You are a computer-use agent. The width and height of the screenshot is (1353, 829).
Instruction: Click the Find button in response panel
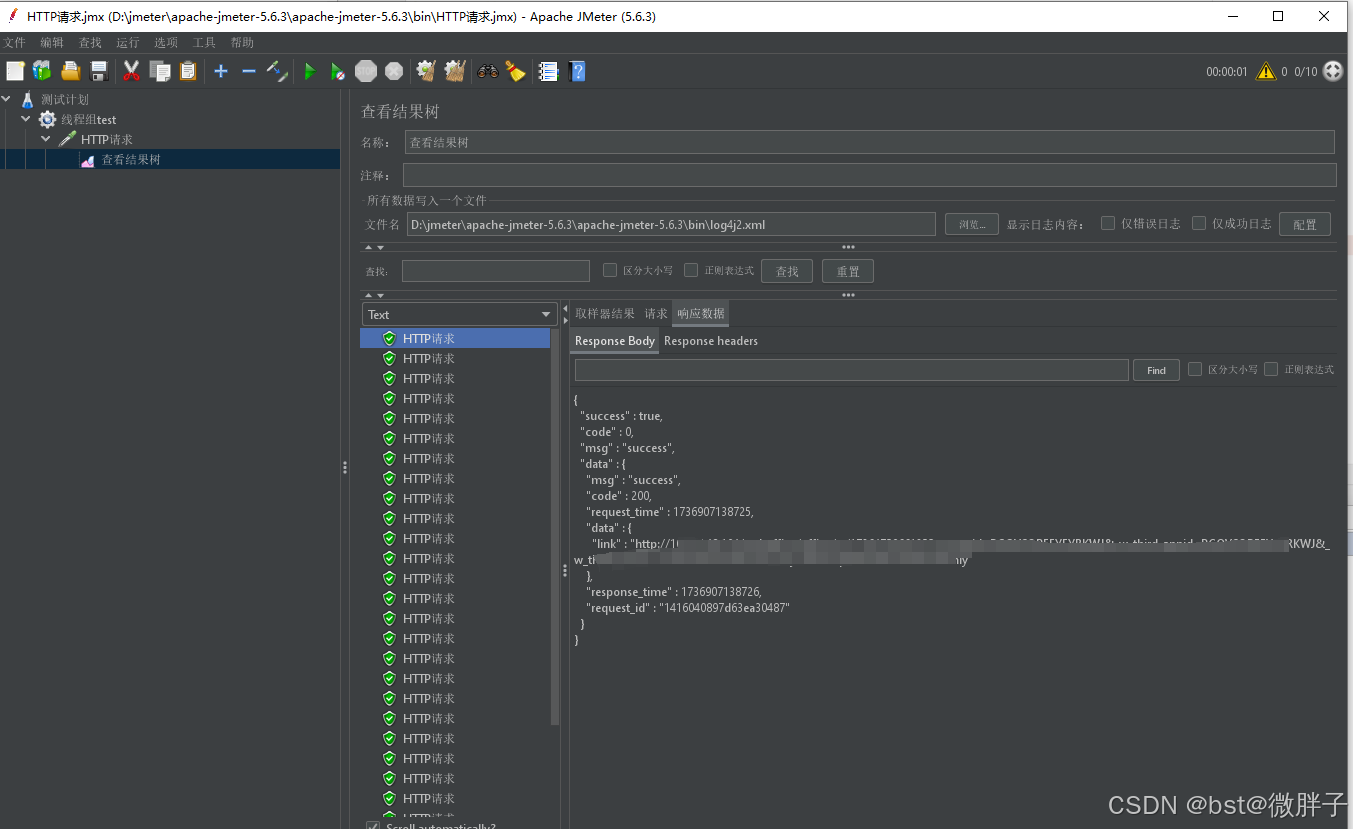pyautogui.click(x=1156, y=370)
